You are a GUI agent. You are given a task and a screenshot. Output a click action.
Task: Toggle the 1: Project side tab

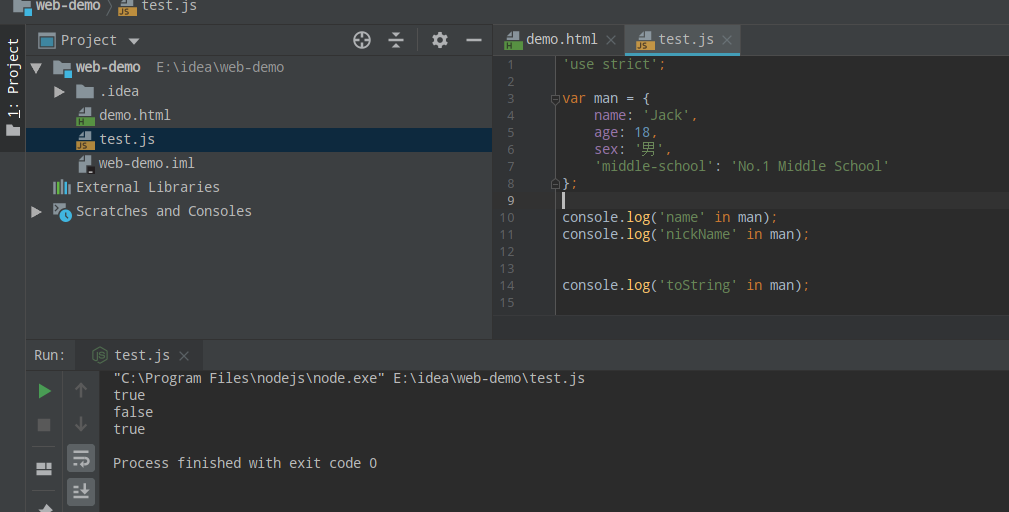(13, 87)
